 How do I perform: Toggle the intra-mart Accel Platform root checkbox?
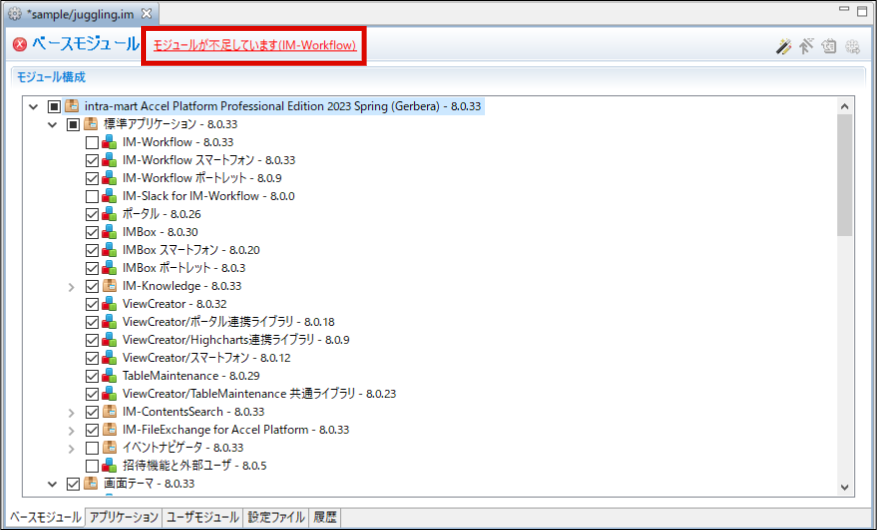[x=54, y=106]
